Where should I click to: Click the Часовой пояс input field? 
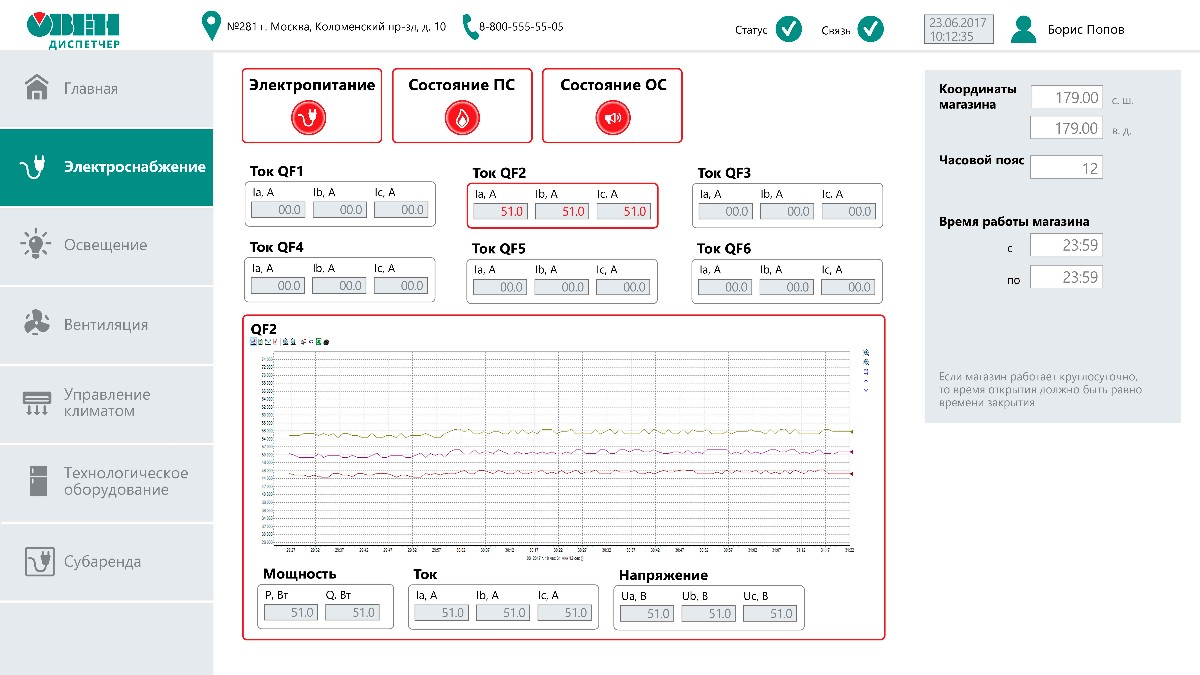point(1066,168)
